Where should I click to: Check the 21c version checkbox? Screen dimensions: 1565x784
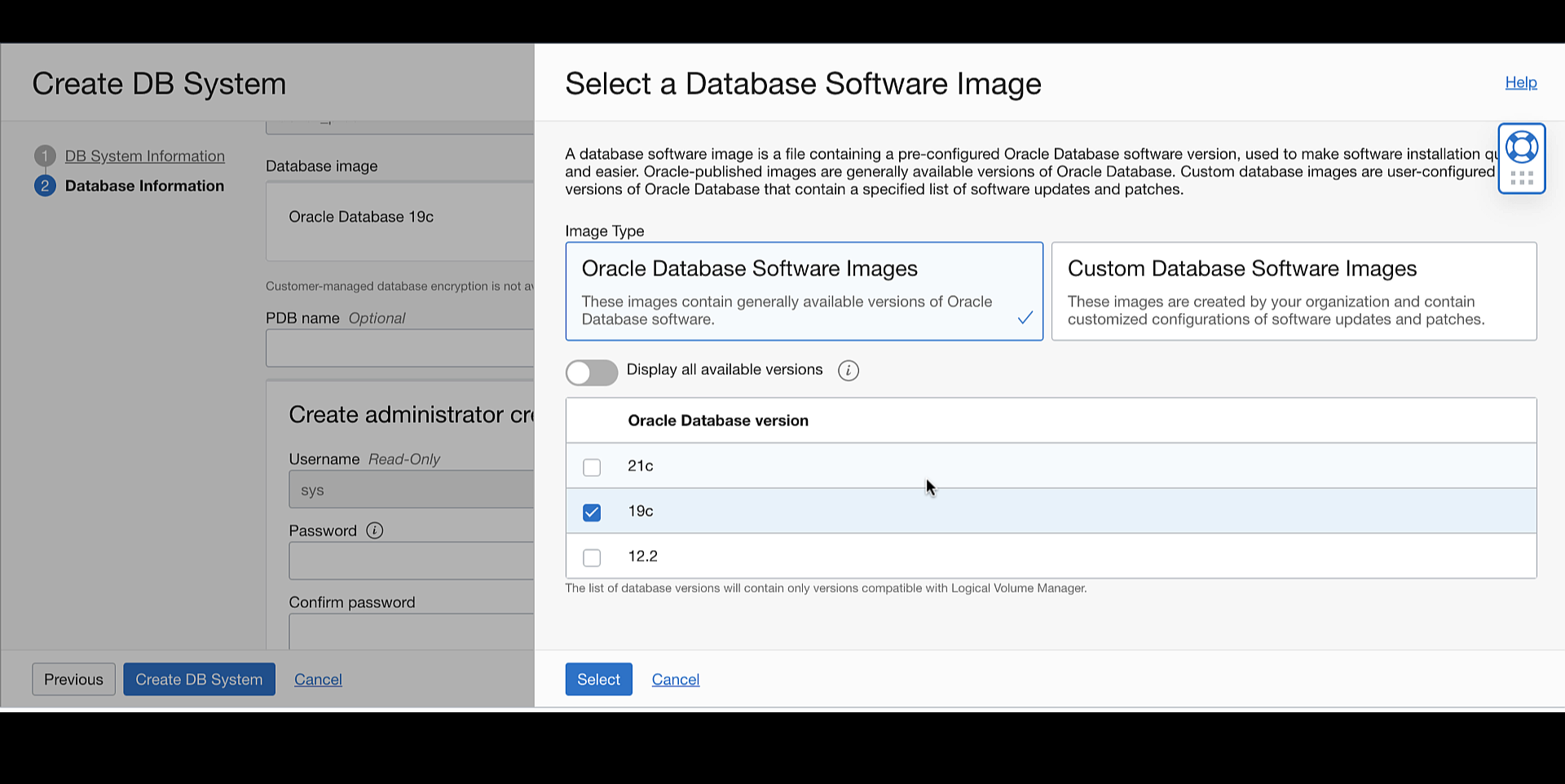point(592,467)
